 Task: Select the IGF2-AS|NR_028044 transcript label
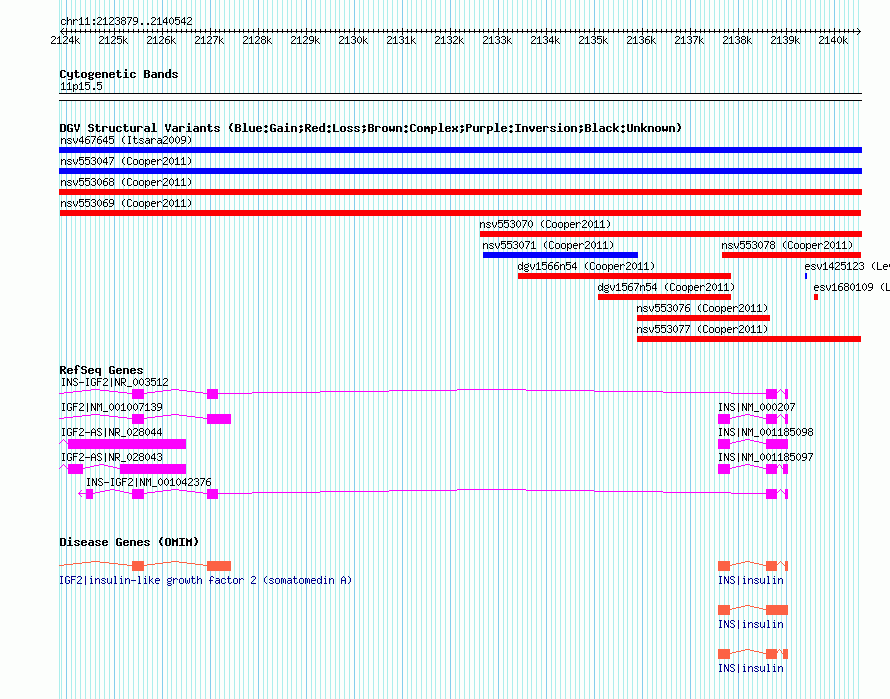click(x=111, y=432)
